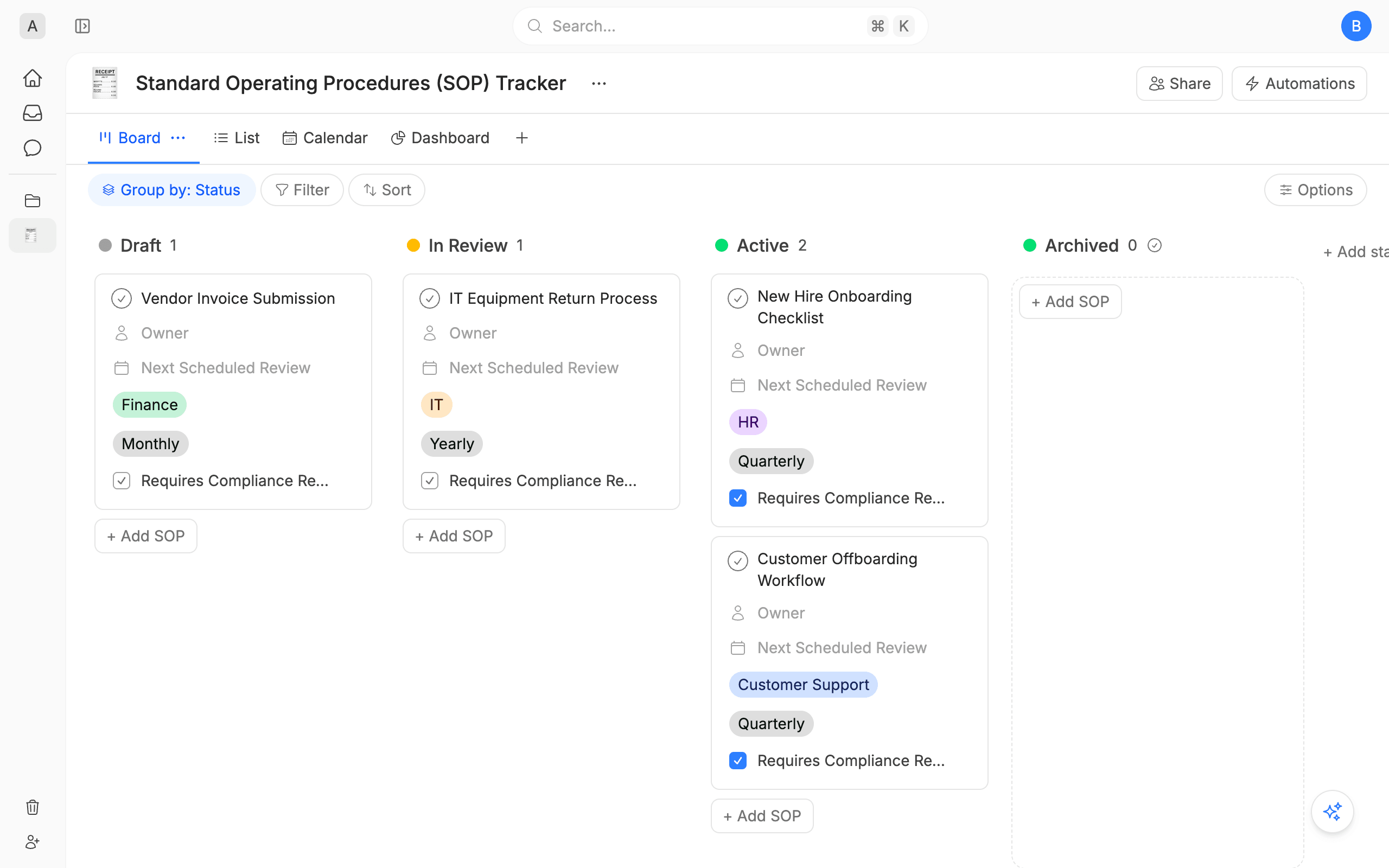Click the calendar icon on IT Equipment Return card
Viewport: 1389px width, 868px height.
(429, 368)
